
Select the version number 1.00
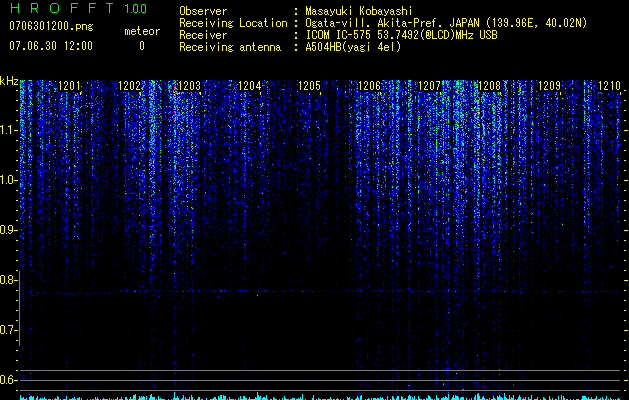coord(135,8)
